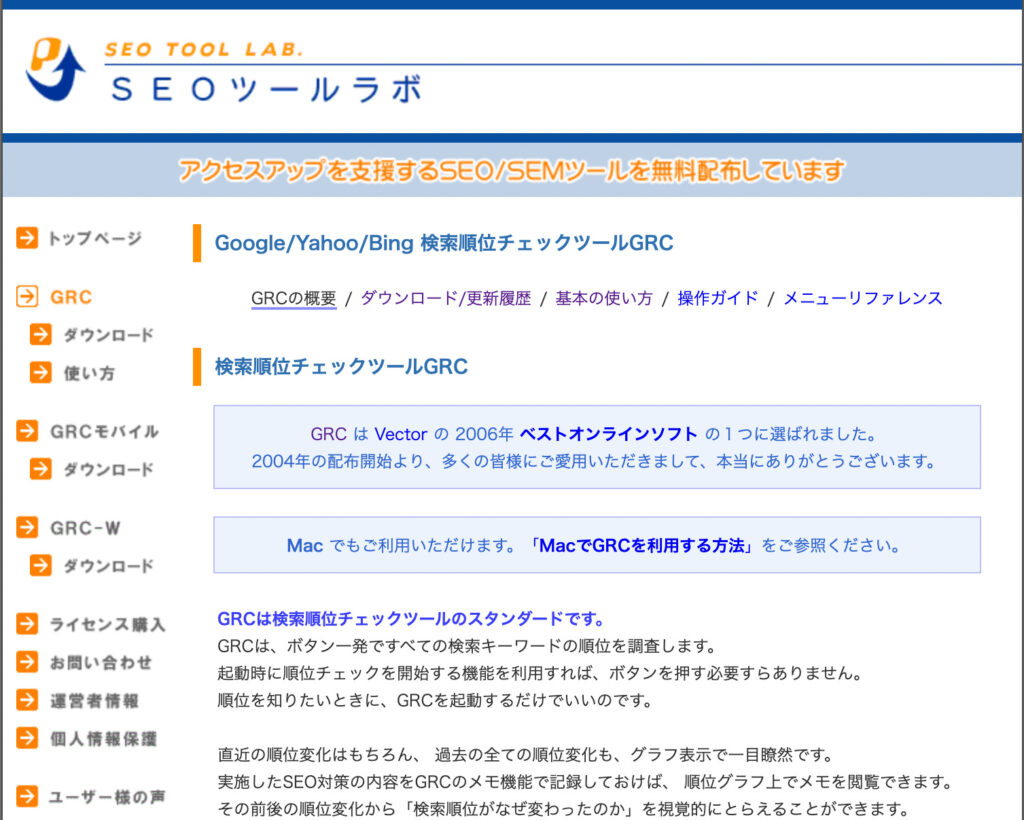1024x820 pixels.
Task: Click GRC link in Vector notice box
Action: pos(328,434)
